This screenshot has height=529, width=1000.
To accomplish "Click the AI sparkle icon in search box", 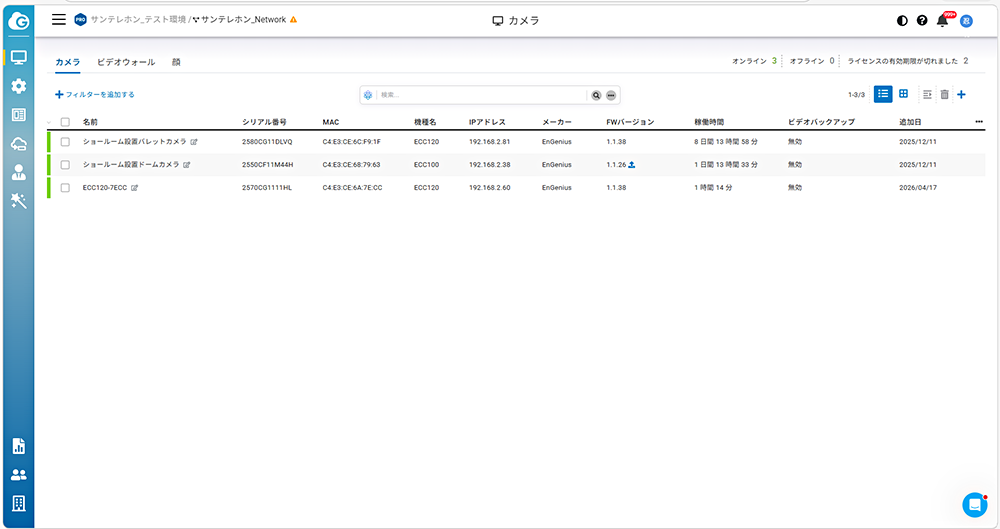I will pos(368,95).
